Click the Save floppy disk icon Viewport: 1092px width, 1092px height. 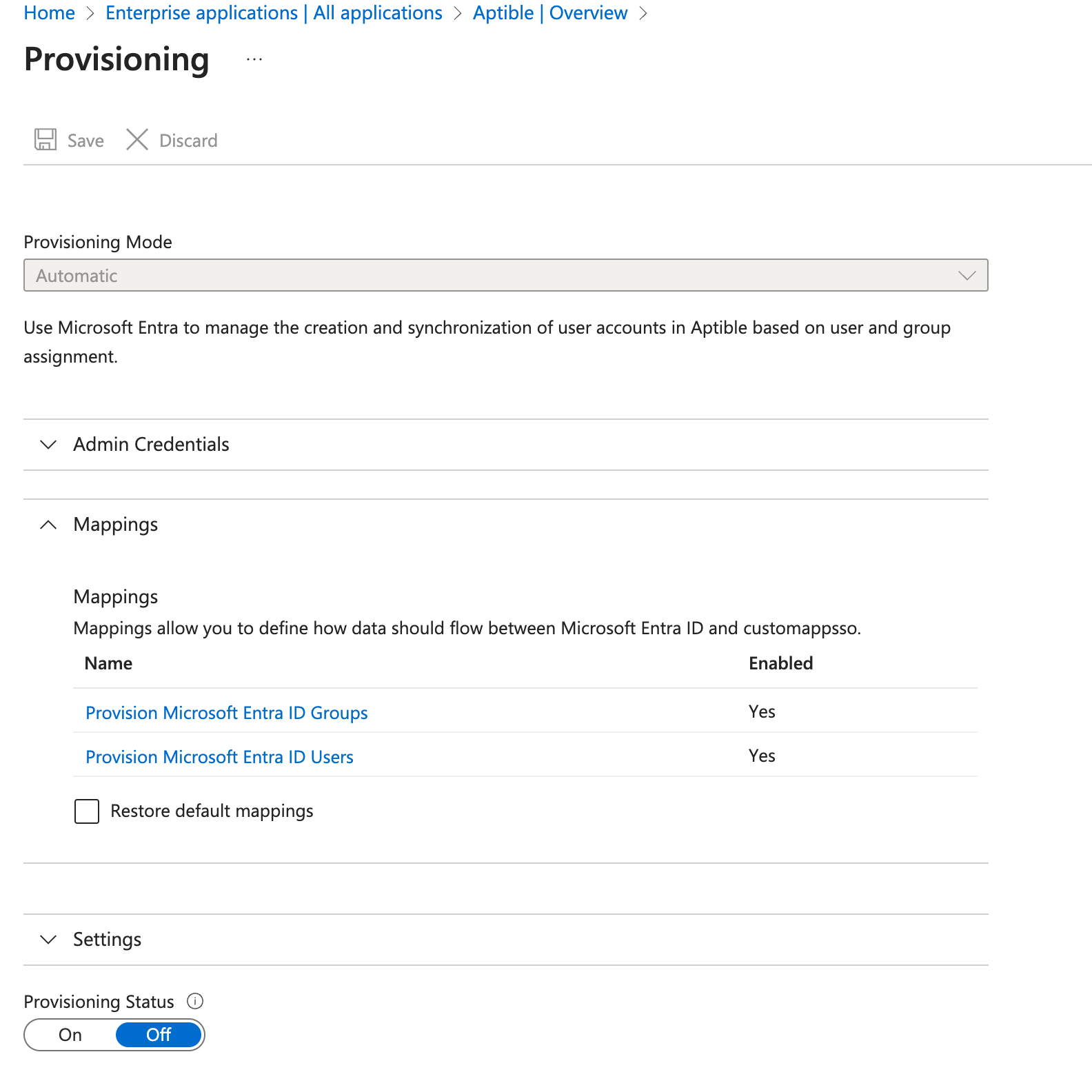[45, 140]
